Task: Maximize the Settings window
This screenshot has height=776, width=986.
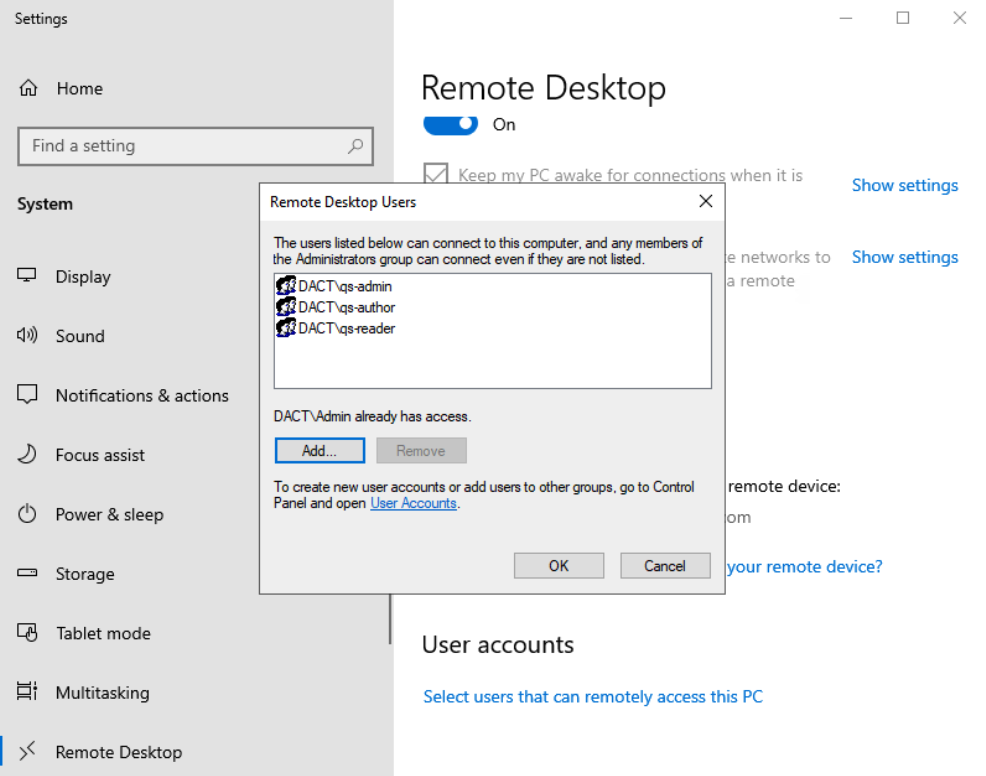Action: 903,18
